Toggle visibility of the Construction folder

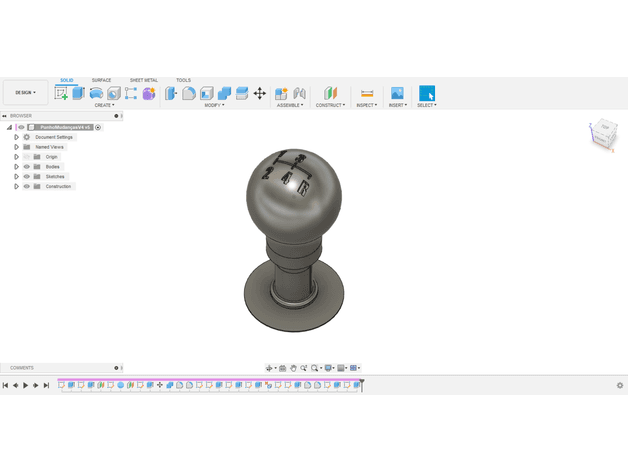pyautogui.click(x=27, y=186)
